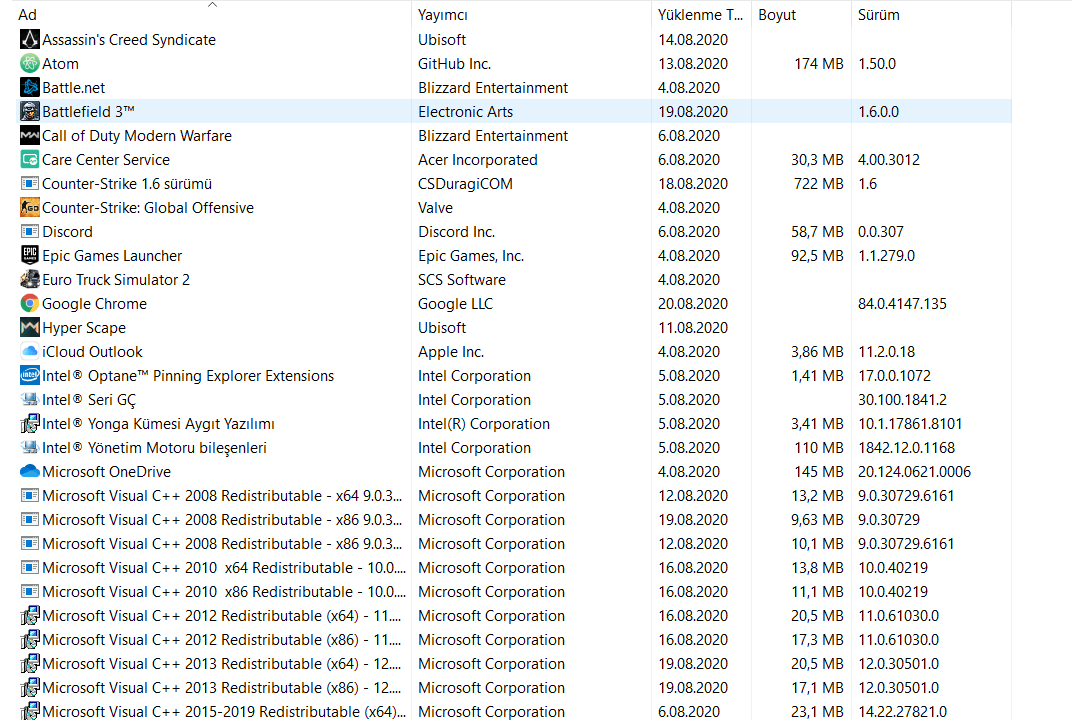Screen dimensions: 1072x720
Task: Click the Visual C++ 2012 (x64) icon
Action: pyautogui.click(x=29, y=616)
